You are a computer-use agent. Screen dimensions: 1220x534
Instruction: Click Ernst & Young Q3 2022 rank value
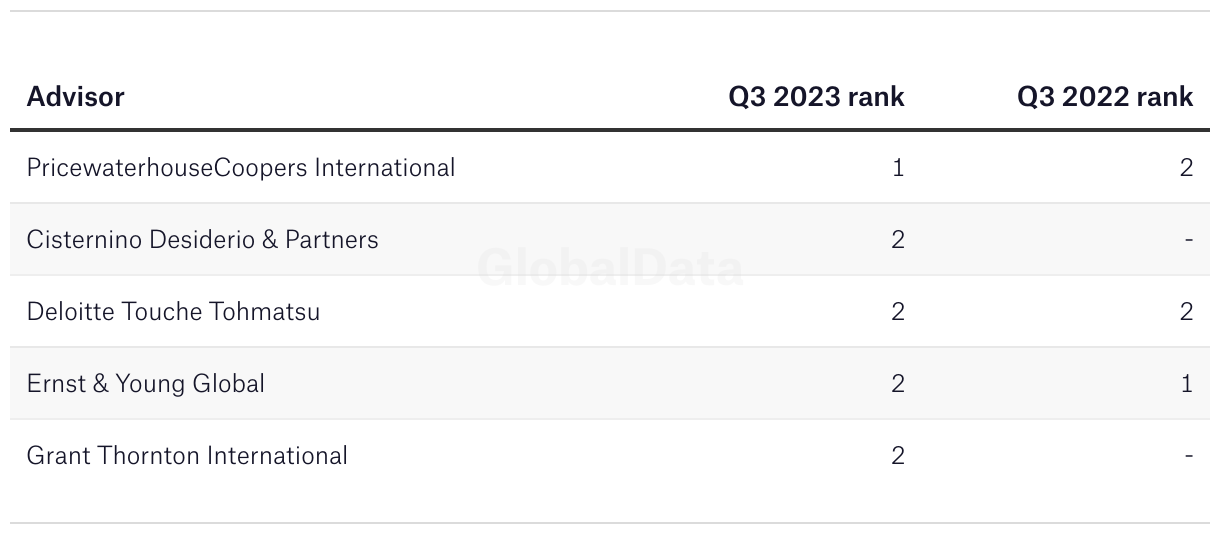click(x=1187, y=384)
